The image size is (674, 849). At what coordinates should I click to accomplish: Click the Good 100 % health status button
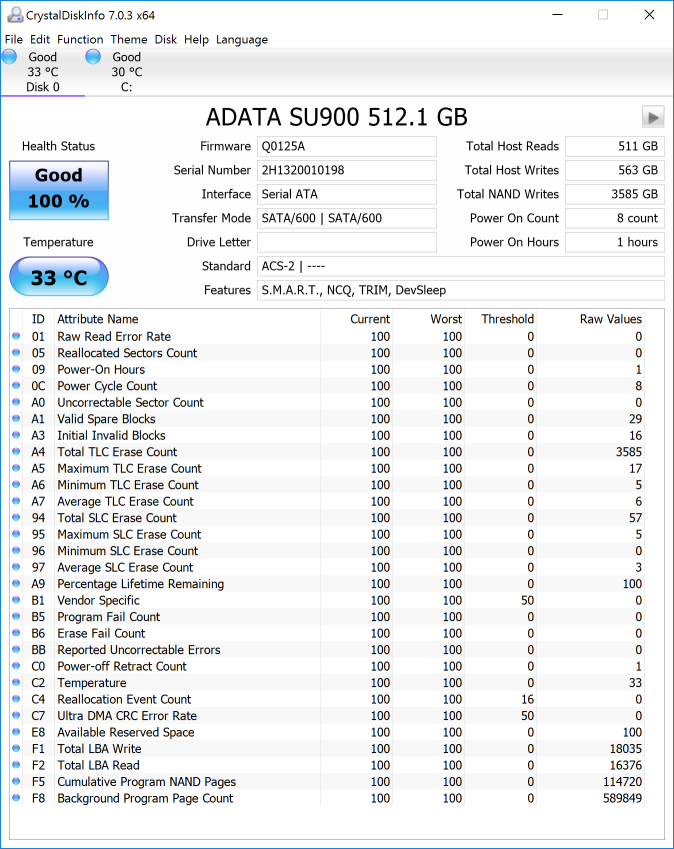(59, 190)
